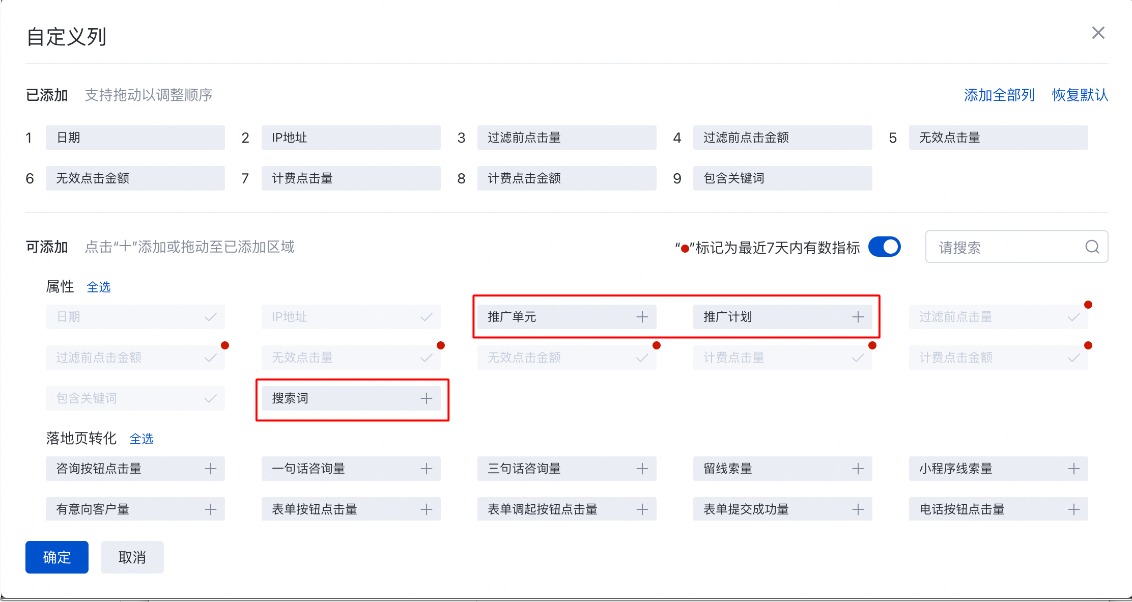Click the 请搜索 search input field
This screenshot has width=1132, height=602.
[x=1005, y=247]
